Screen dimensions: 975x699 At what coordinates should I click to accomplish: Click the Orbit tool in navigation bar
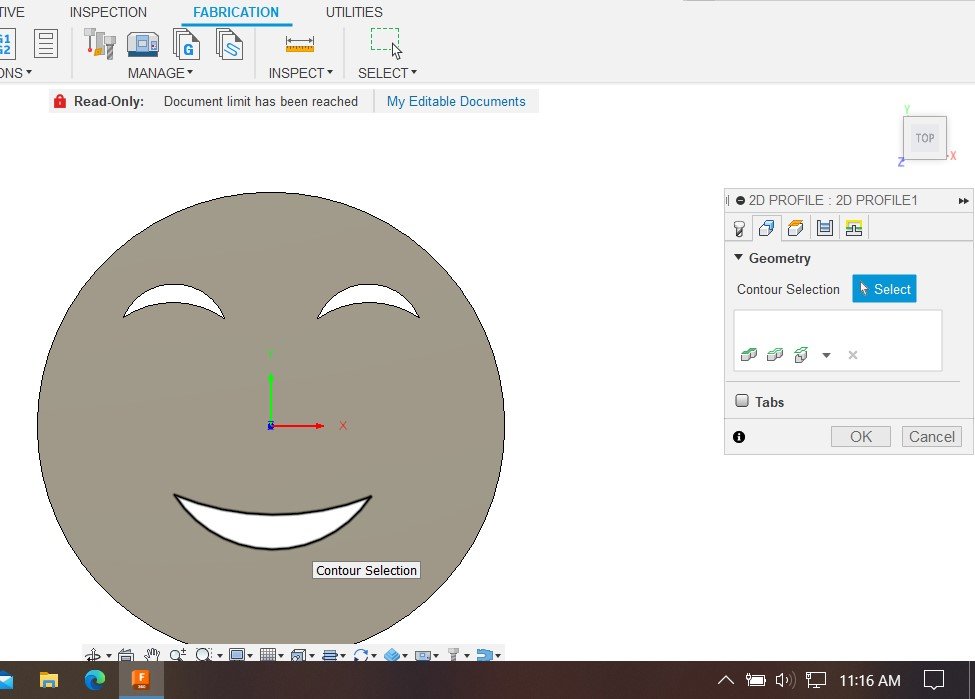pyautogui.click(x=93, y=655)
